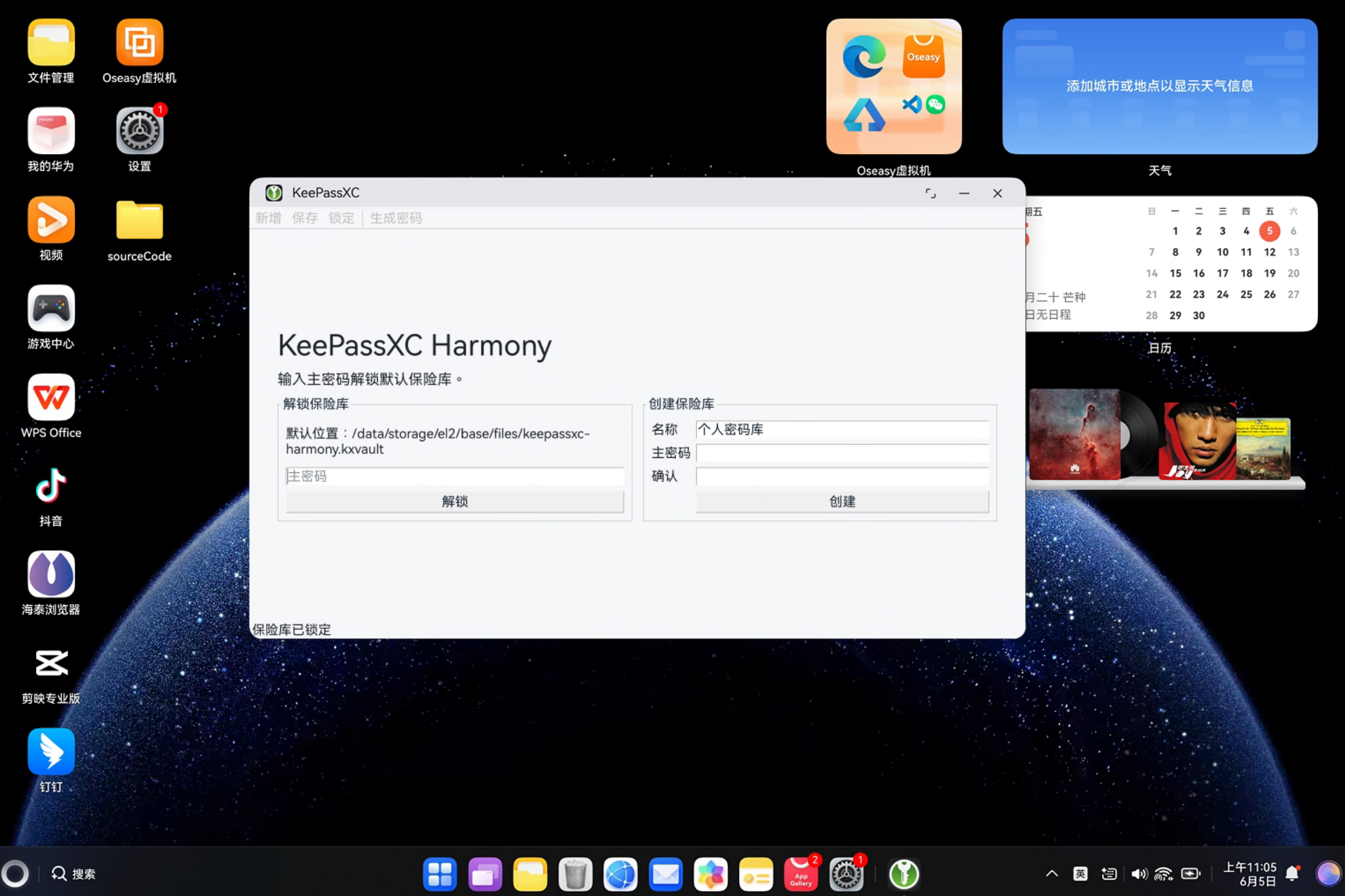
Task: Launch Oseasy虚拟机 from the desktop icon
Action: 139,42
